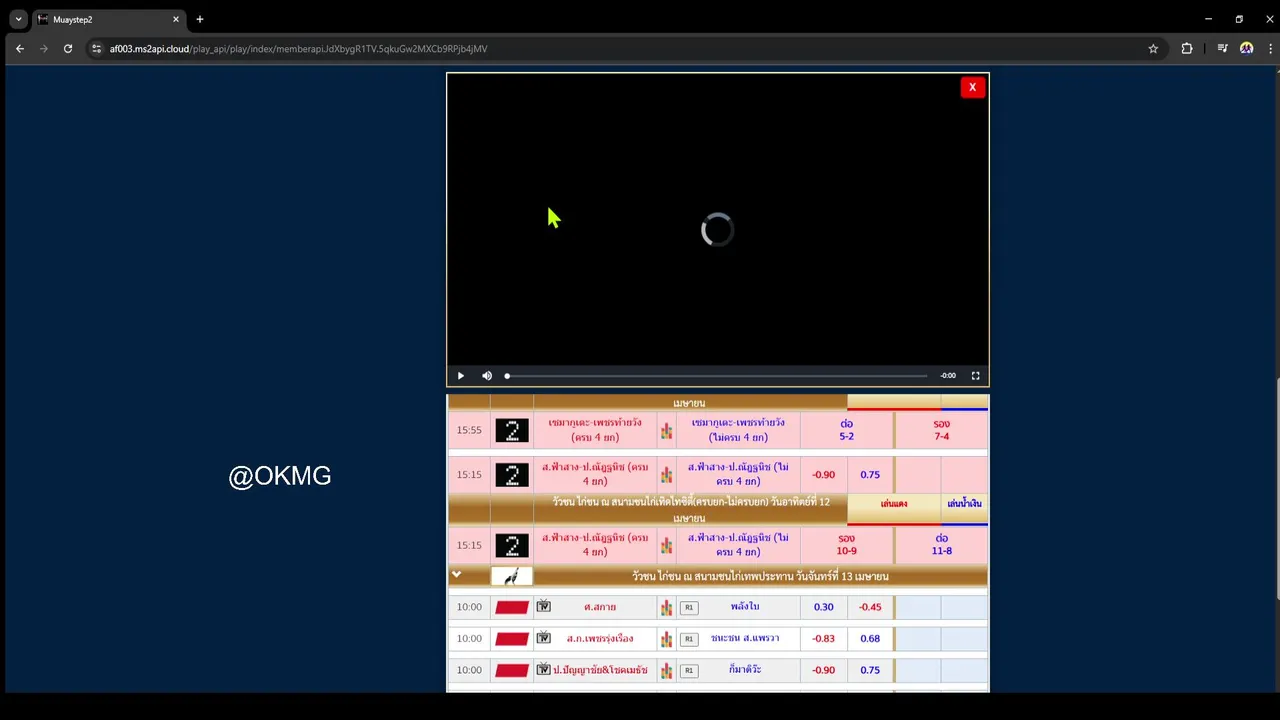This screenshot has width=1280, height=720.
Task: Click the 15:55 time cell
Action: [x=469, y=431]
